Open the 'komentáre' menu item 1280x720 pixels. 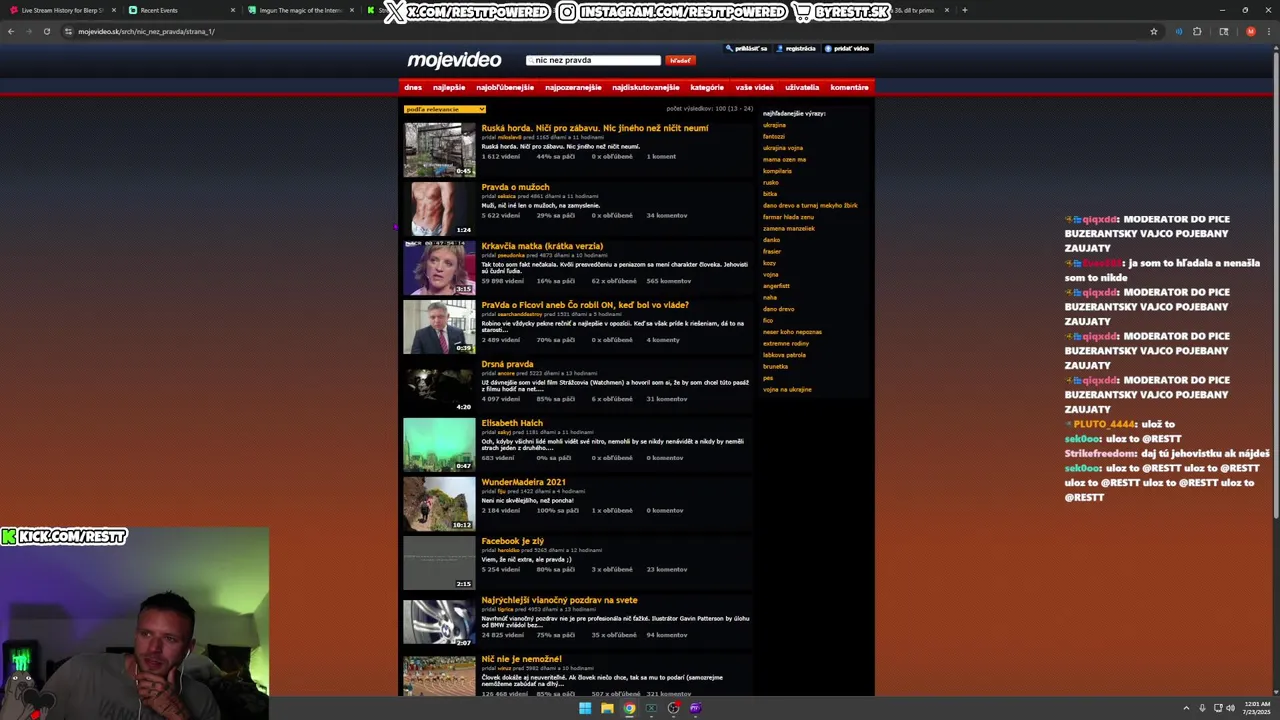pyautogui.click(x=849, y=87)
